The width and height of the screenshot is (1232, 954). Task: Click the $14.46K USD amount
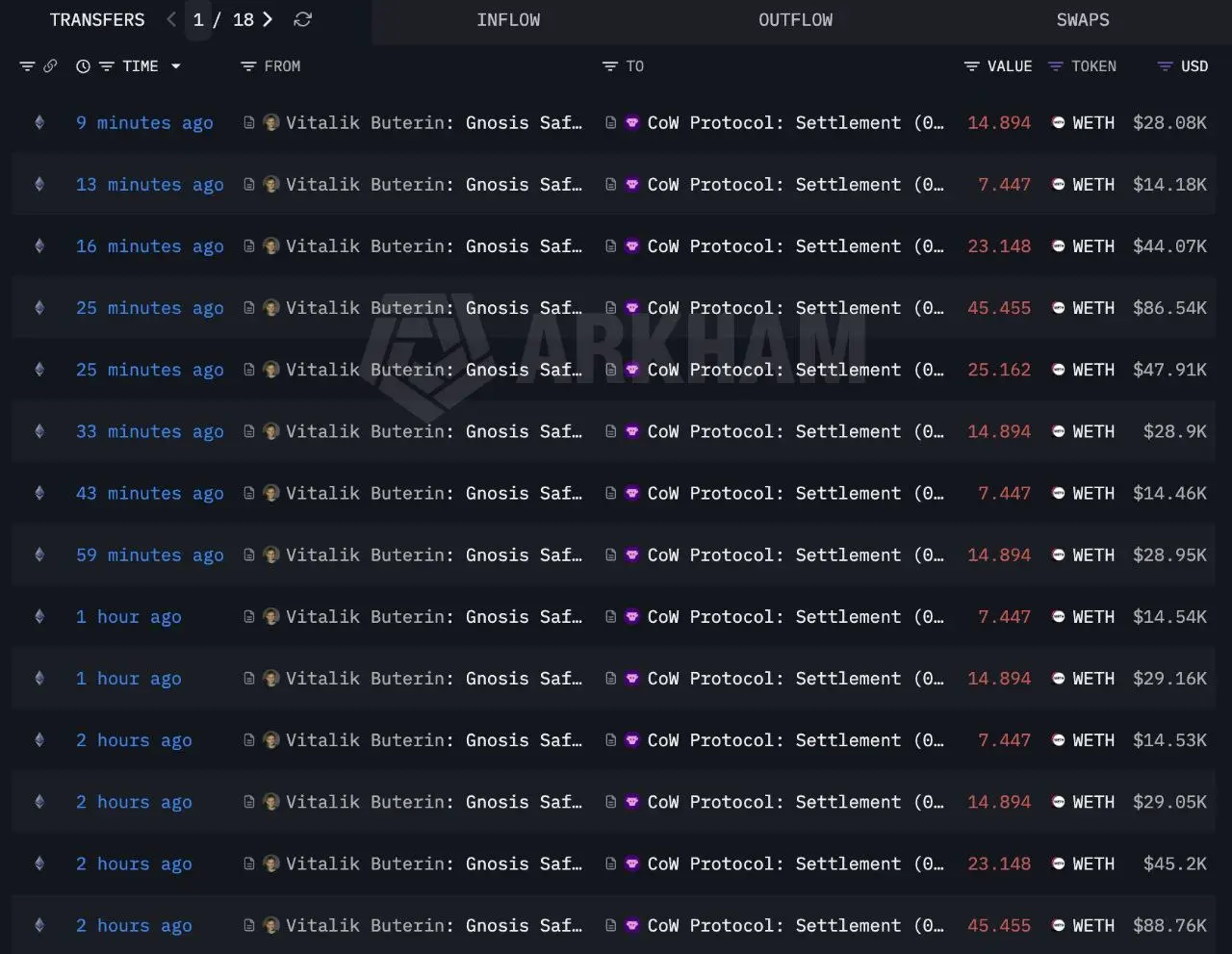click(x=1169, y=493)
